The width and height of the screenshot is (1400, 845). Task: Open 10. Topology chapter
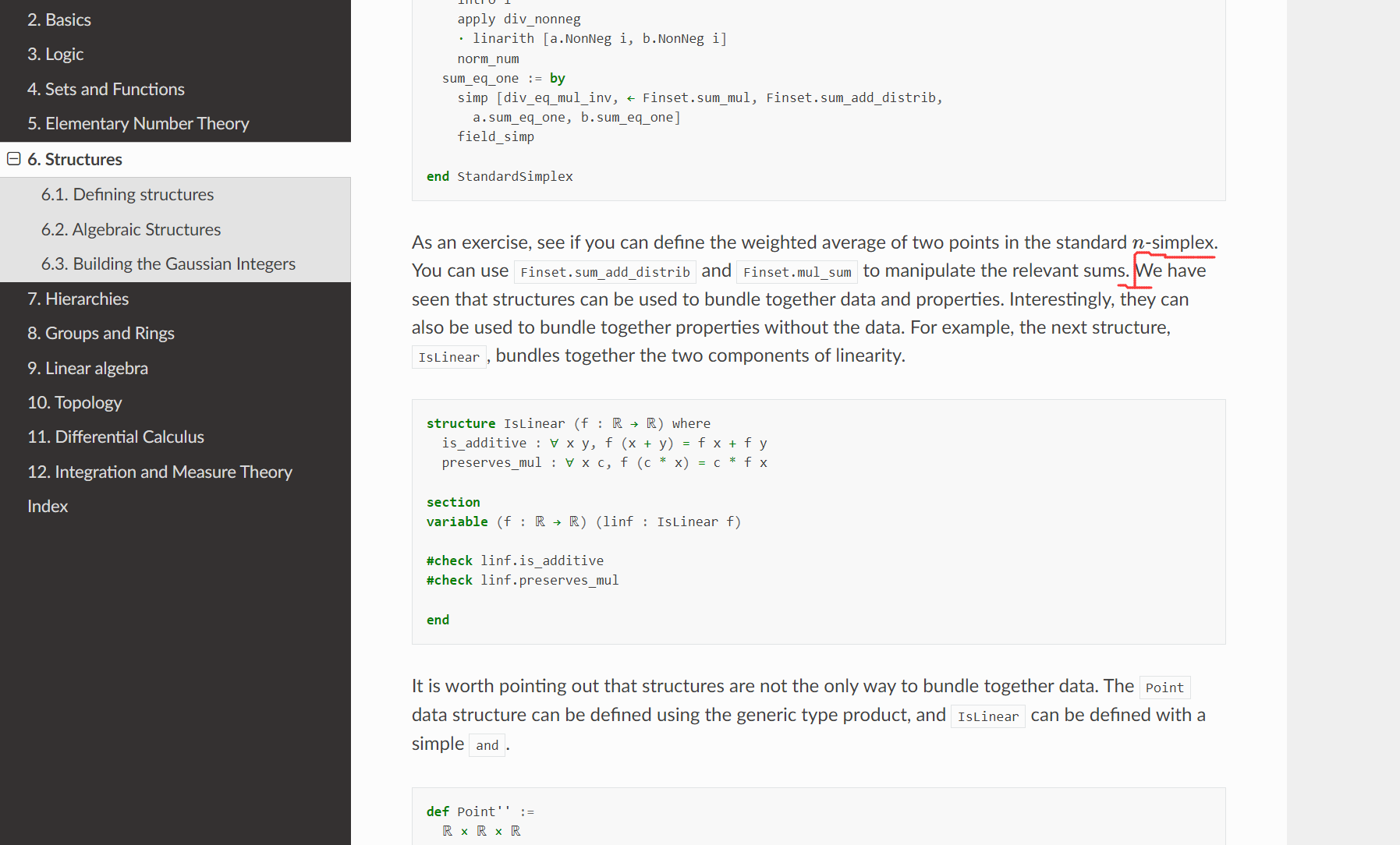pos(75,402)
